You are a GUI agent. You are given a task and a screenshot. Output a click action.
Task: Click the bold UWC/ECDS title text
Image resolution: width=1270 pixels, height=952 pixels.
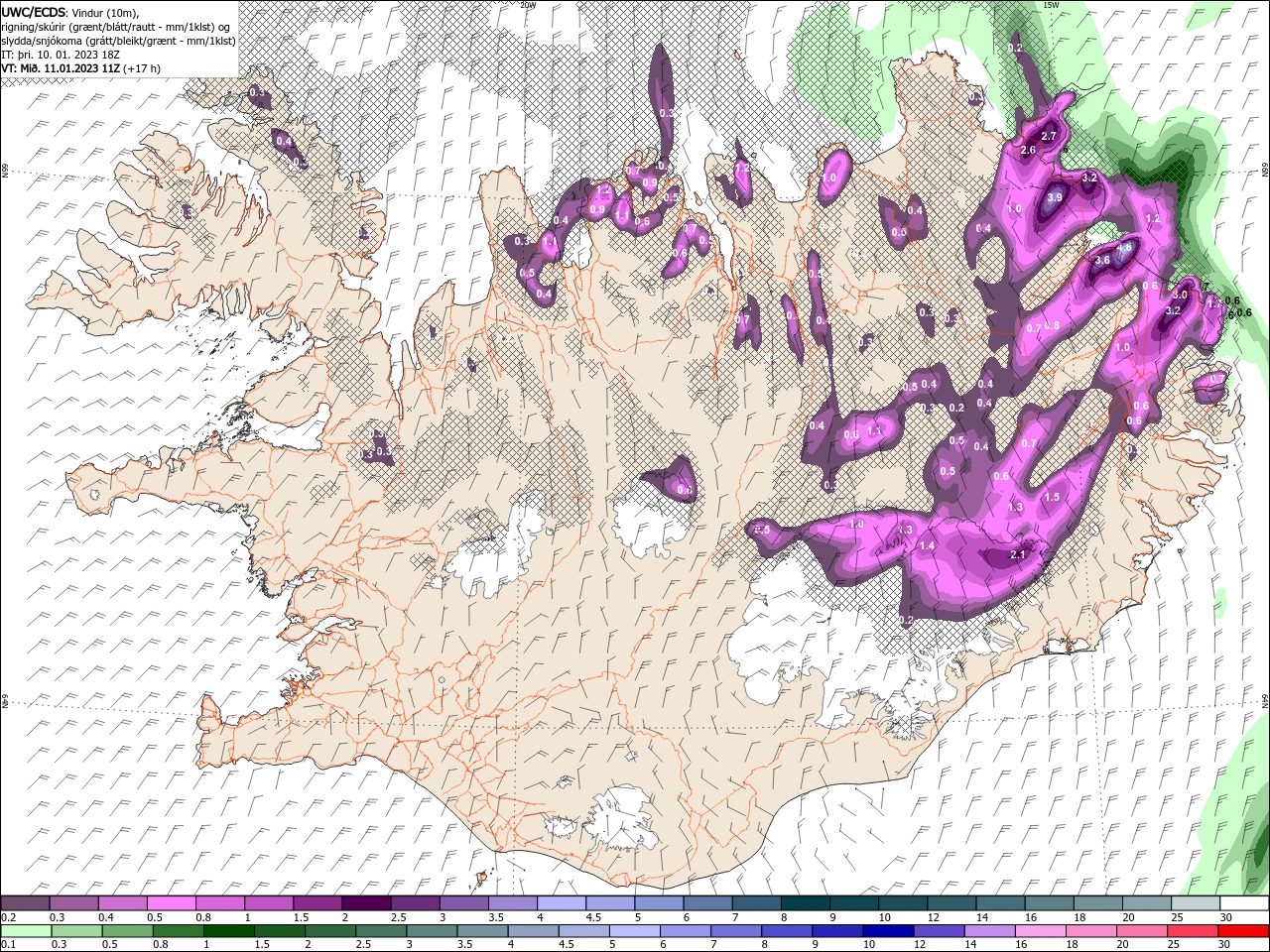point(35,12)
